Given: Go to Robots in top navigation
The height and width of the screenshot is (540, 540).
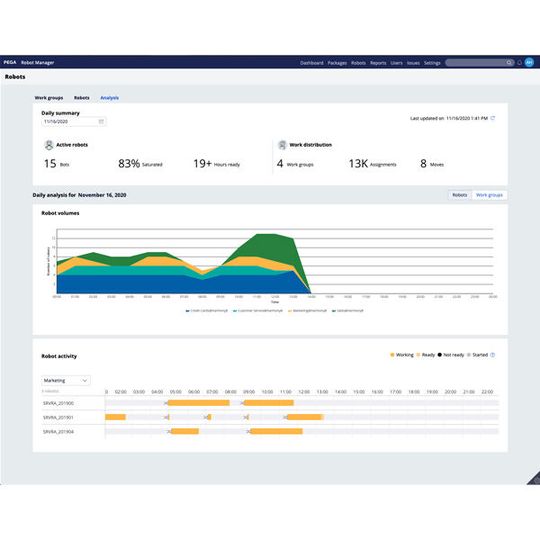Looking at the screenshot, I should click(x=359, y=63).
